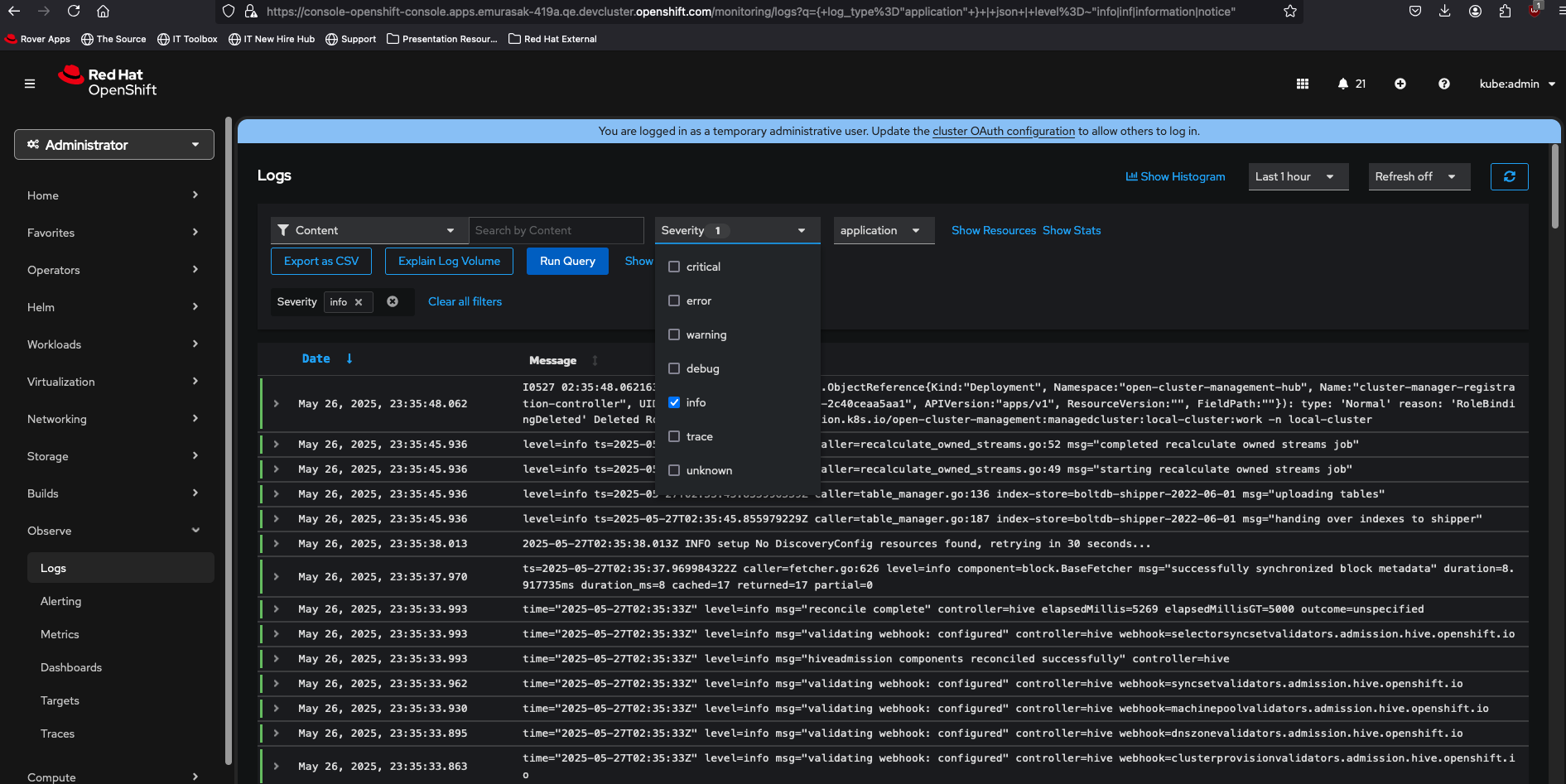
Task: Remove the info severity filter chip
Action: tap(359, 302)
